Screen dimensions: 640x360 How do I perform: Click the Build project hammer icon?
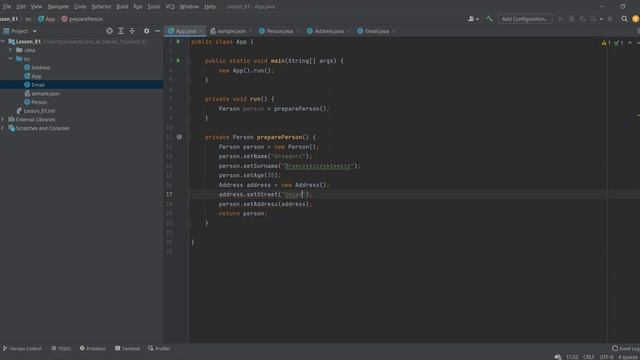pyautogui.click(x=489, y=19)
